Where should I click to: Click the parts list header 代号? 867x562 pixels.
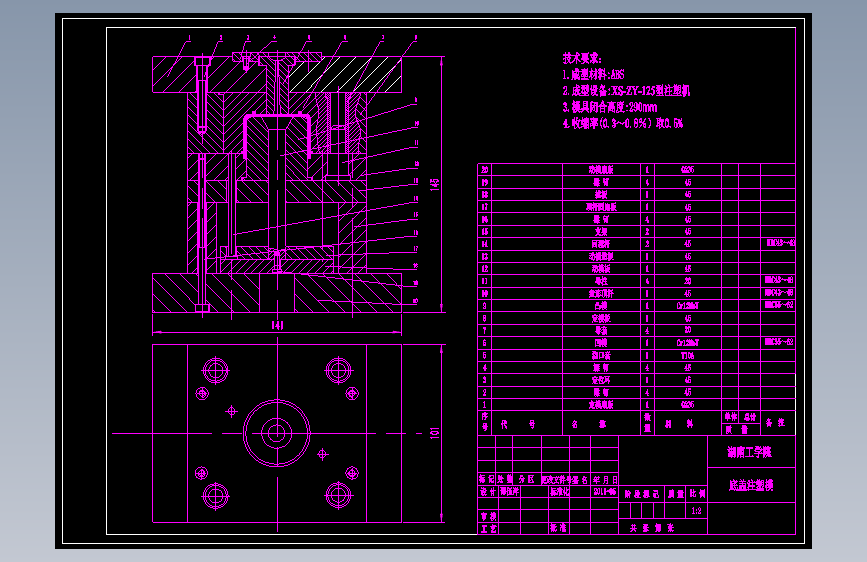point(518,424)
